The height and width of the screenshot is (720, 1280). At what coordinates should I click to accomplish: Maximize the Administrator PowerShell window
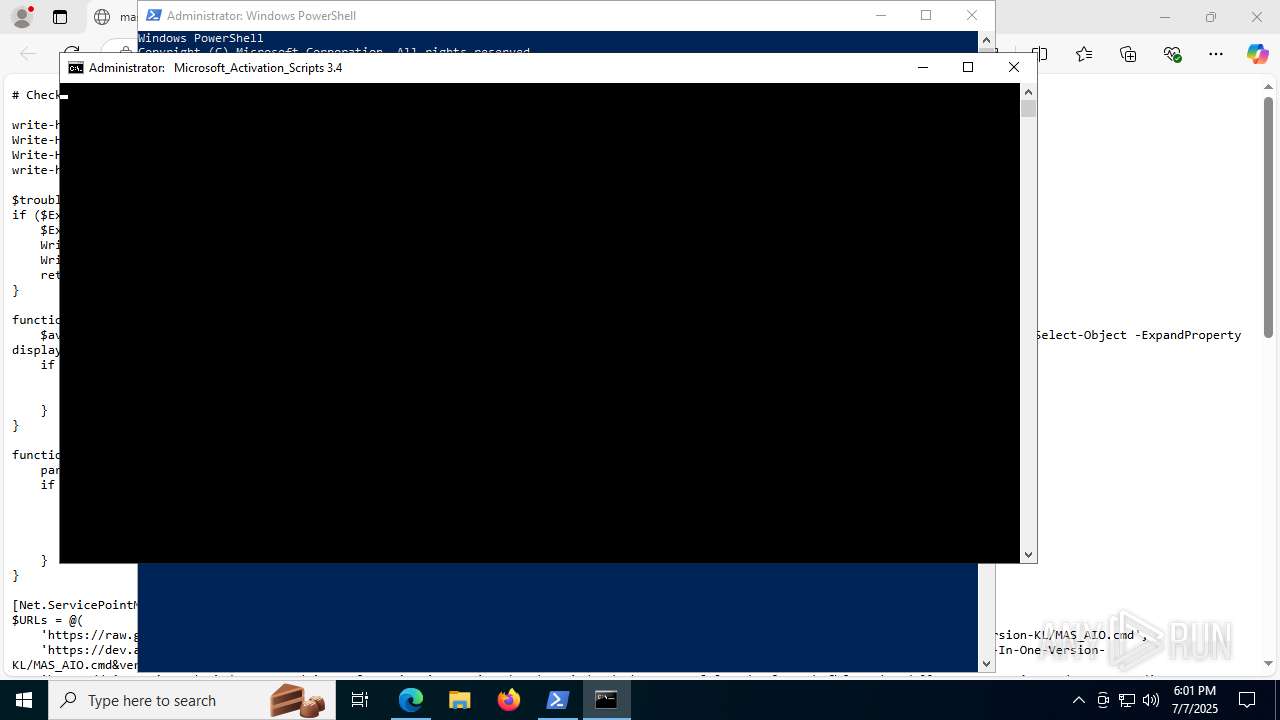926,15
